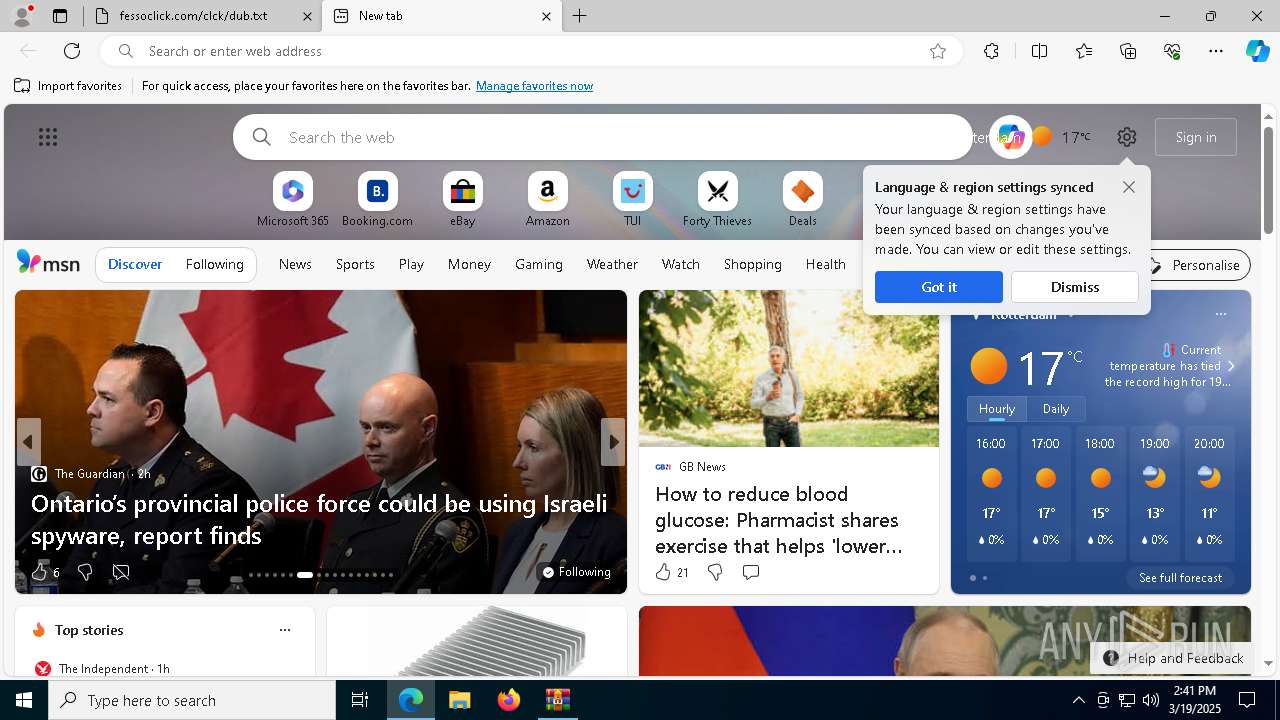The width and height of the screenshot is (1280, 720).
Task: Open tab actions menu icon
Action: coord(60,16)
